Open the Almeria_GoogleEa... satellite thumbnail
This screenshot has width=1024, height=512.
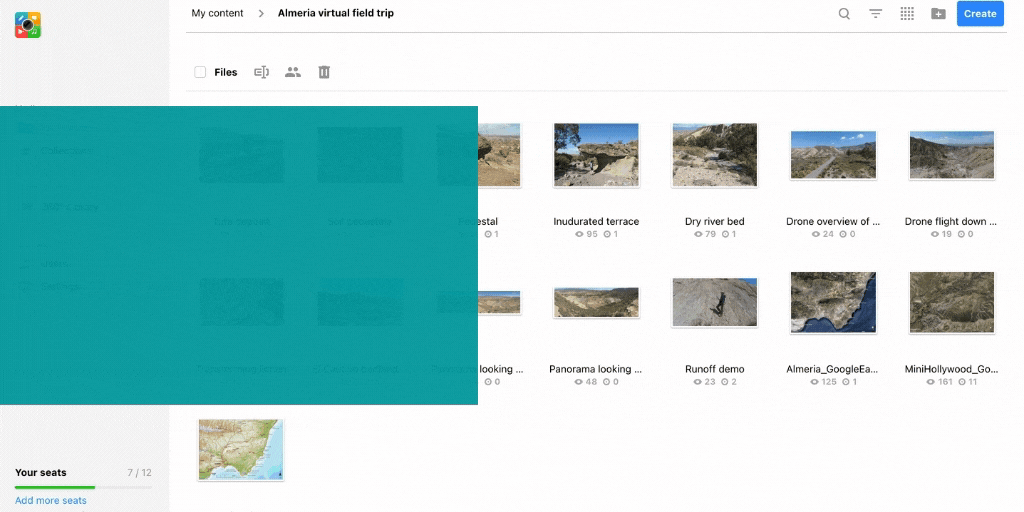pos(833,302)
